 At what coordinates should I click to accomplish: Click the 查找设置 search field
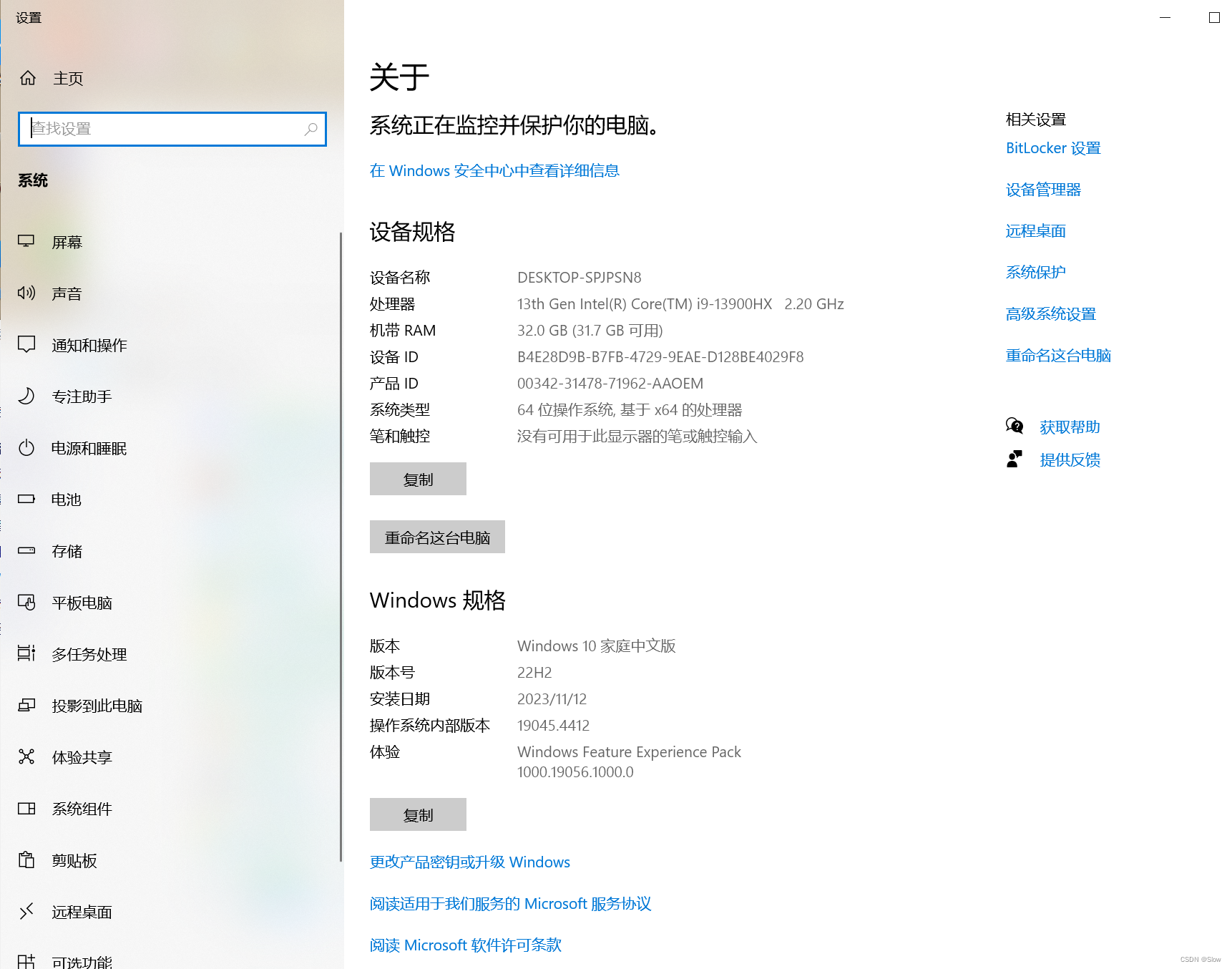[172, 129]
